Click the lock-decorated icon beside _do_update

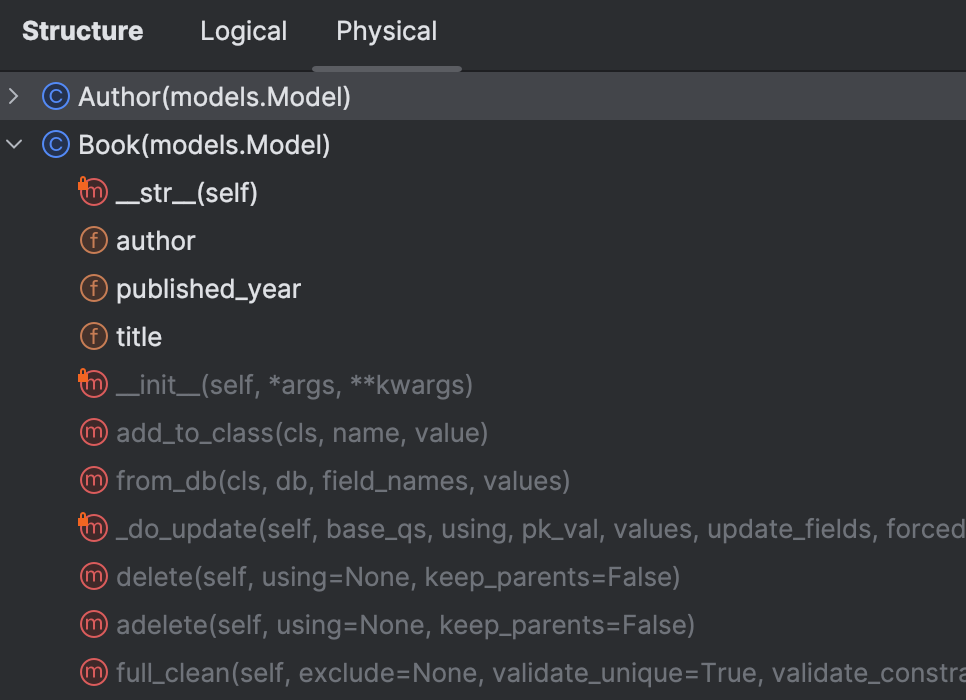(x=93, y=528)
